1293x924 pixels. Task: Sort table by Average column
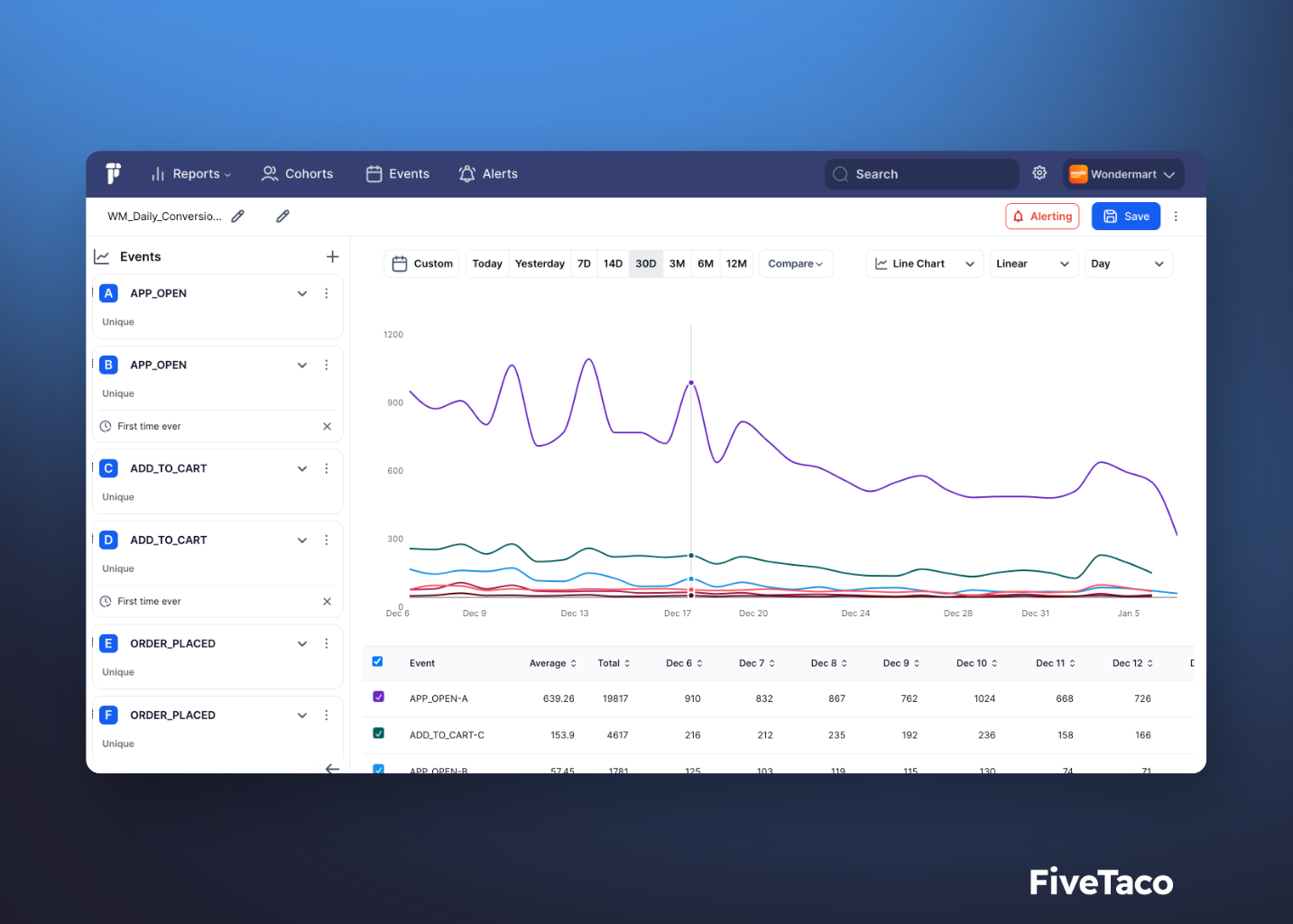click(552, 663)
